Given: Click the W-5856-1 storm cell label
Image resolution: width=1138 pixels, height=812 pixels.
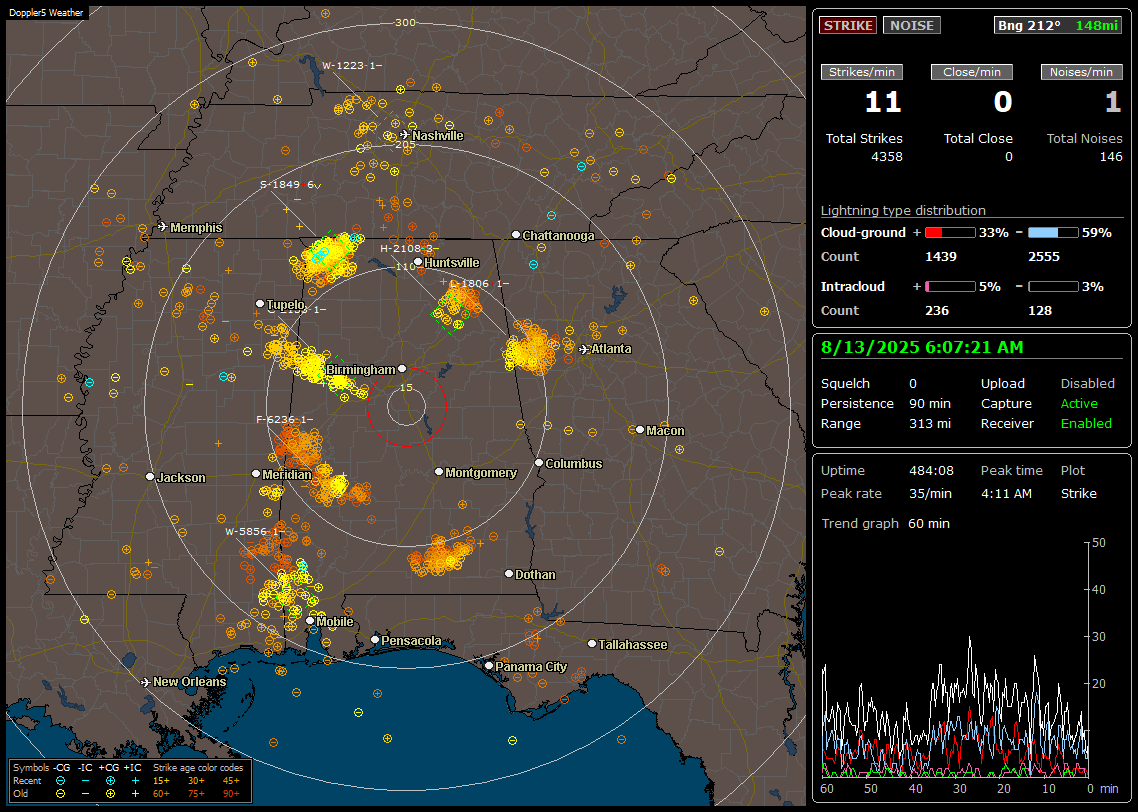Looking at the screenshot, I should (253, 531).
